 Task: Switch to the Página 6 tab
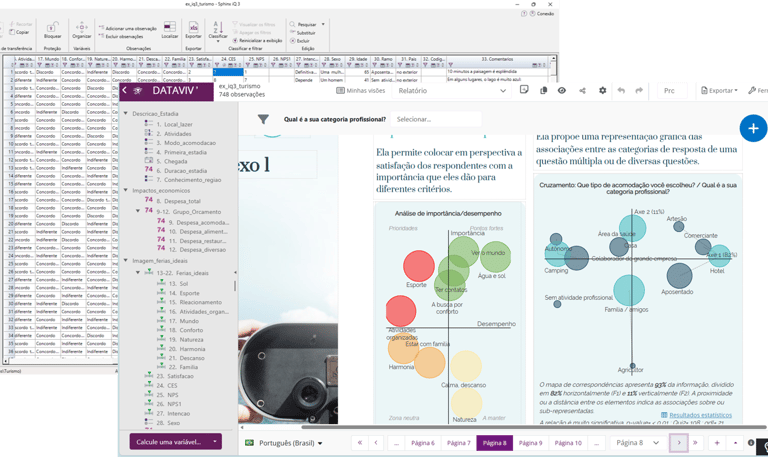[x=423, y=443]
